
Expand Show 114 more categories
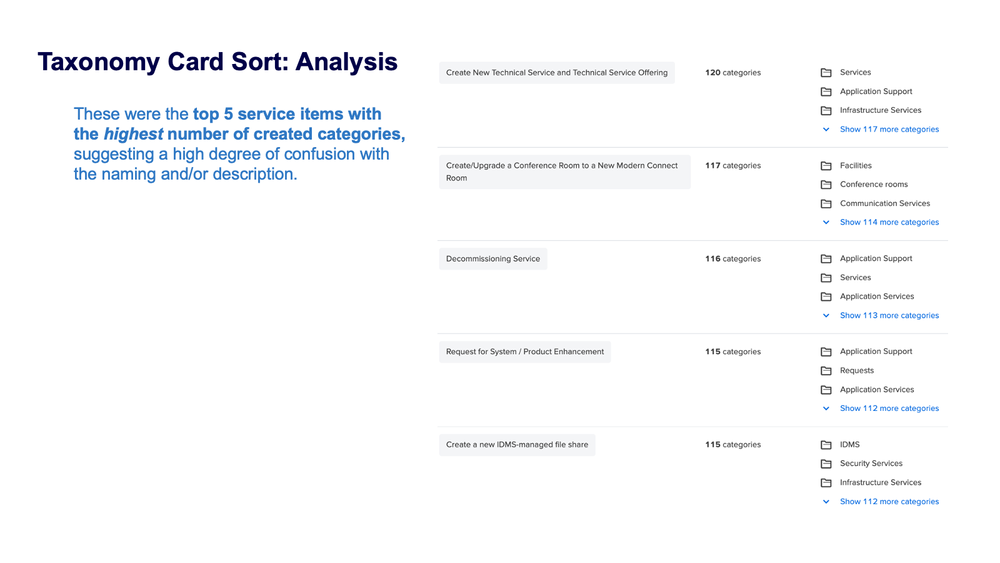pos(889,223)
